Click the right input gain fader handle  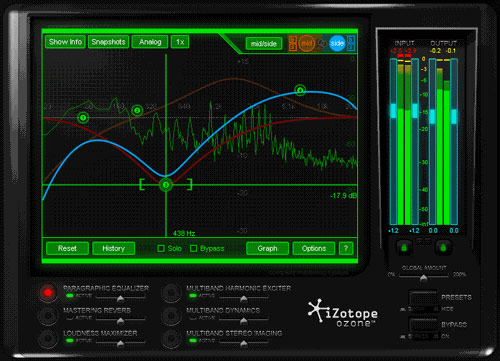click(x=415, y=111)
